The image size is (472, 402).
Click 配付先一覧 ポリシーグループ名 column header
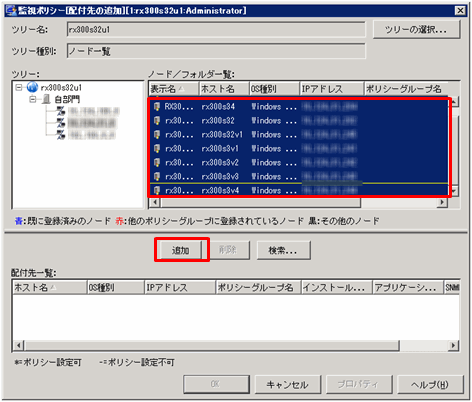pos(258,287)
